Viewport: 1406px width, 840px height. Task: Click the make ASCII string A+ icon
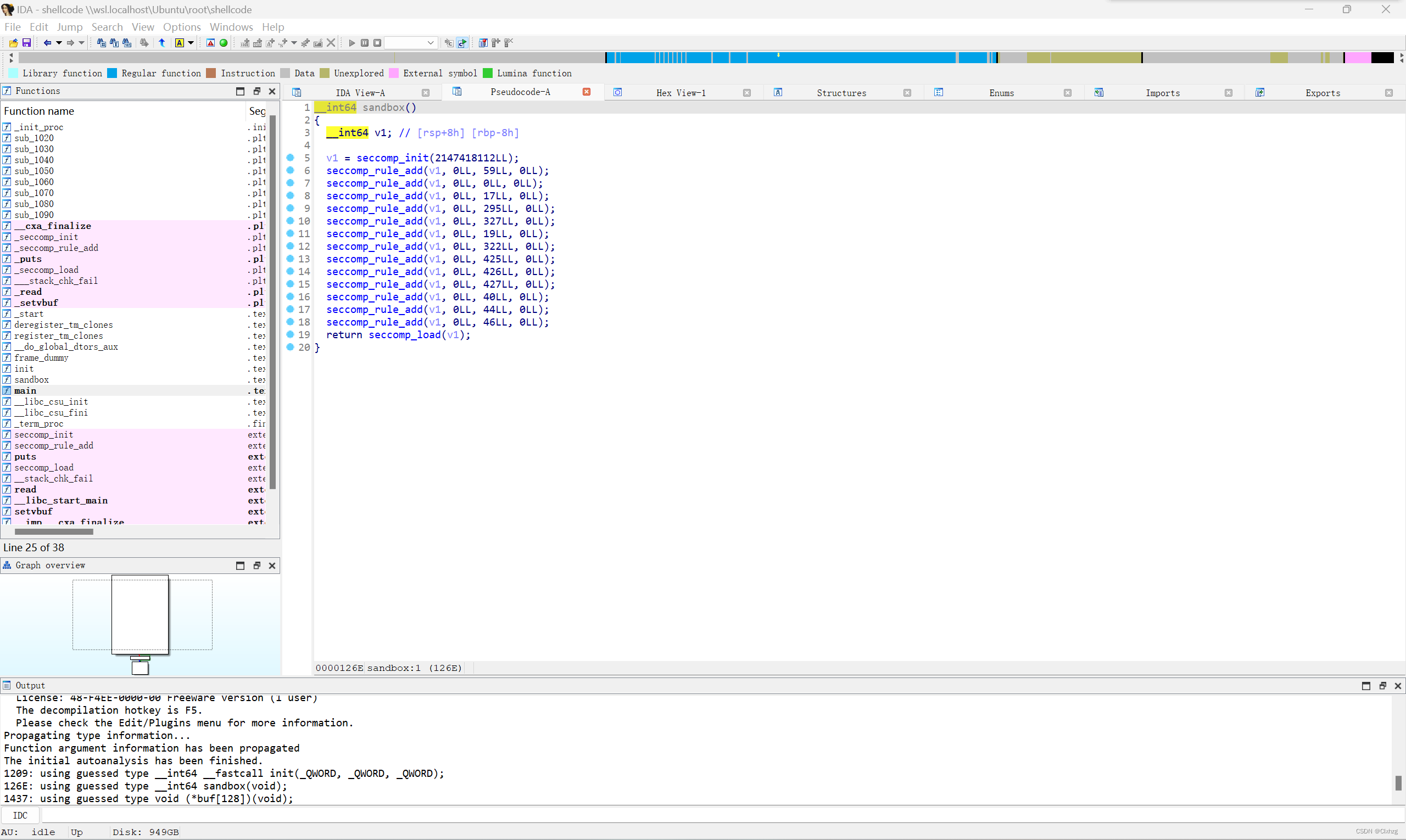(x=270, y=43)
